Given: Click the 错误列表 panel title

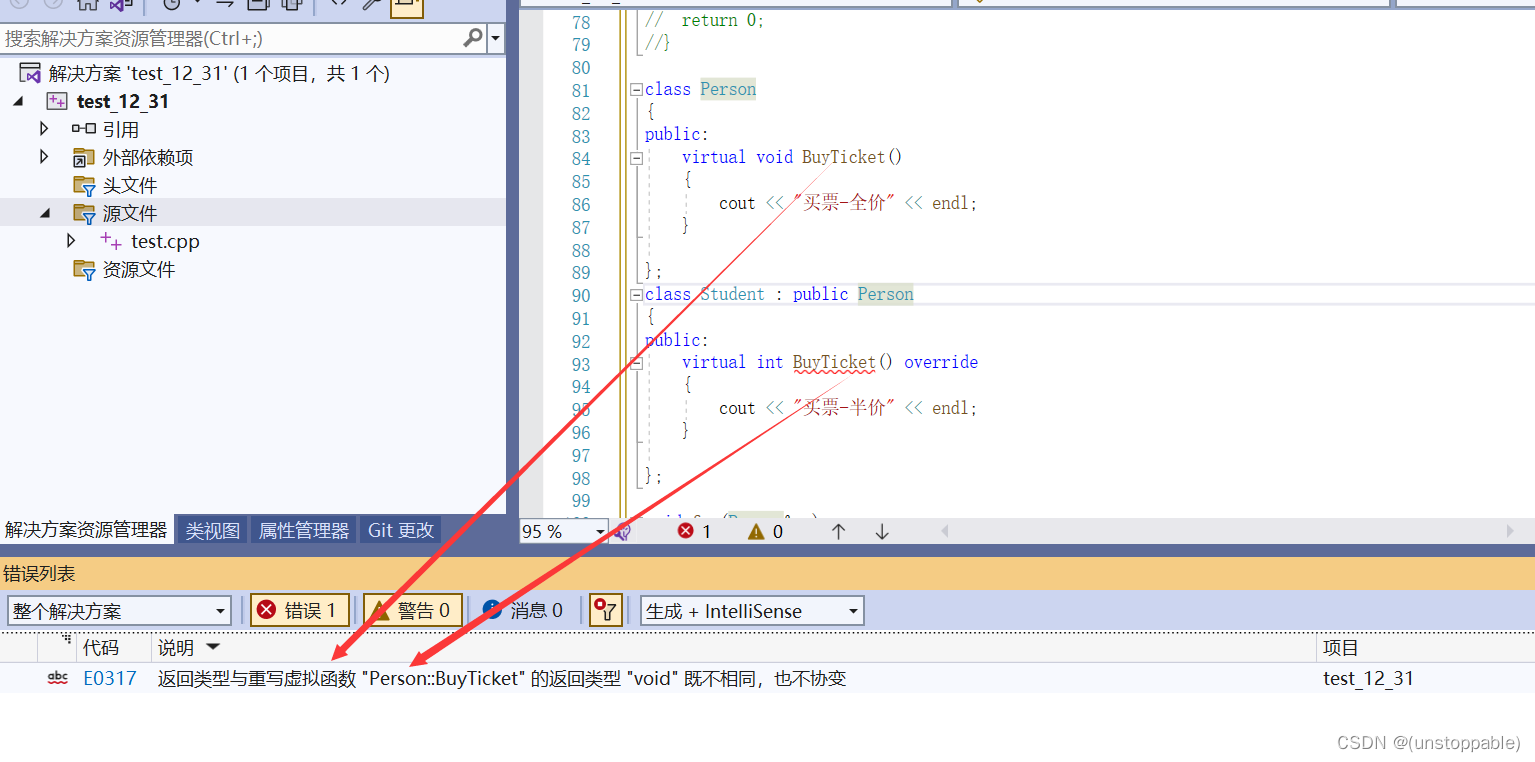Looking at the screenshot, I should point(40,574).
